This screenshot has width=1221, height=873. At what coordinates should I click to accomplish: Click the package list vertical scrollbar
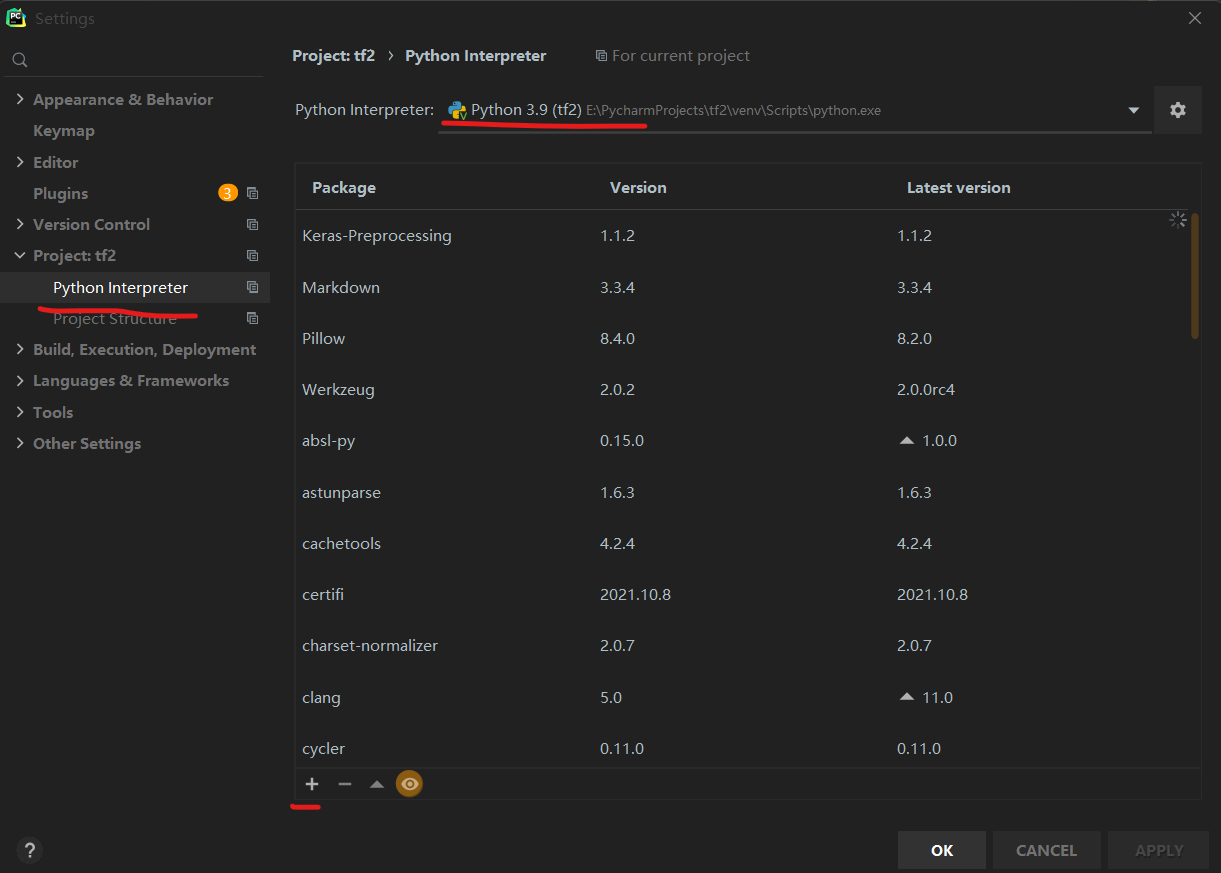[1195, 276]
